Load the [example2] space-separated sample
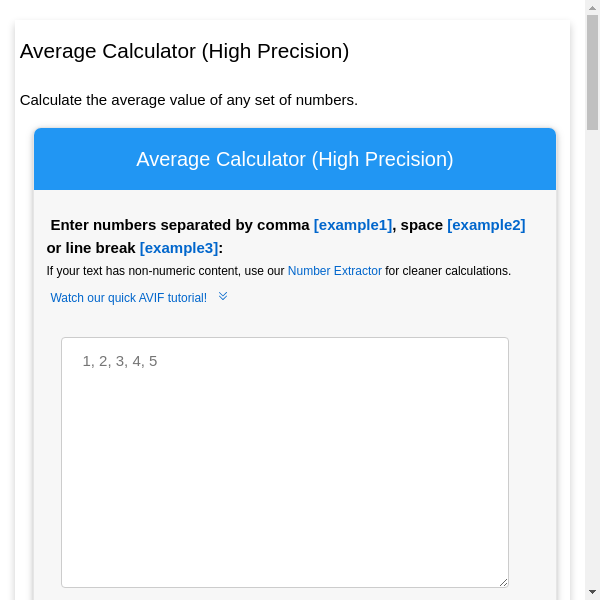 click(486, 225)
